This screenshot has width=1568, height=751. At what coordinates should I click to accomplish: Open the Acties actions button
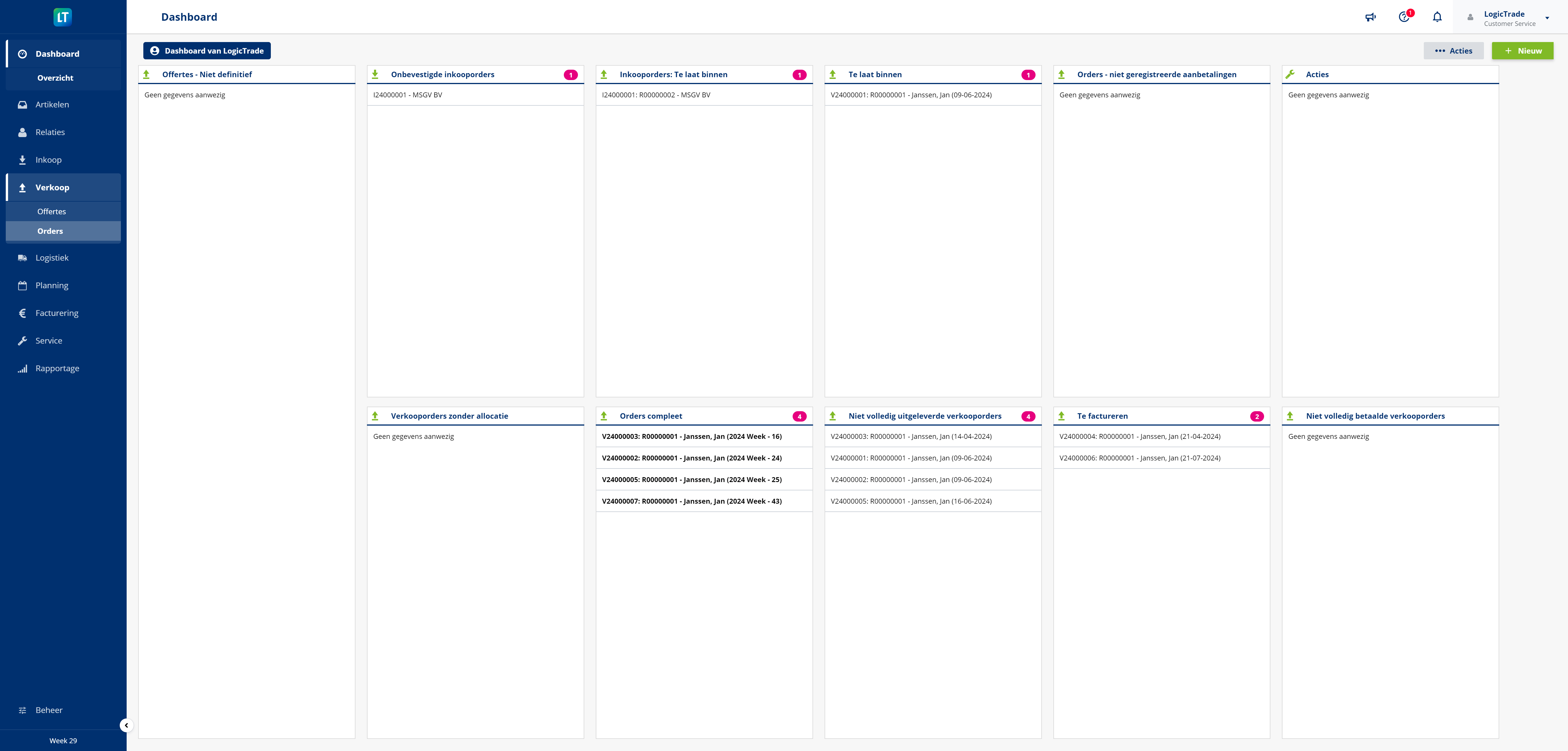(x=1453, y=51)
